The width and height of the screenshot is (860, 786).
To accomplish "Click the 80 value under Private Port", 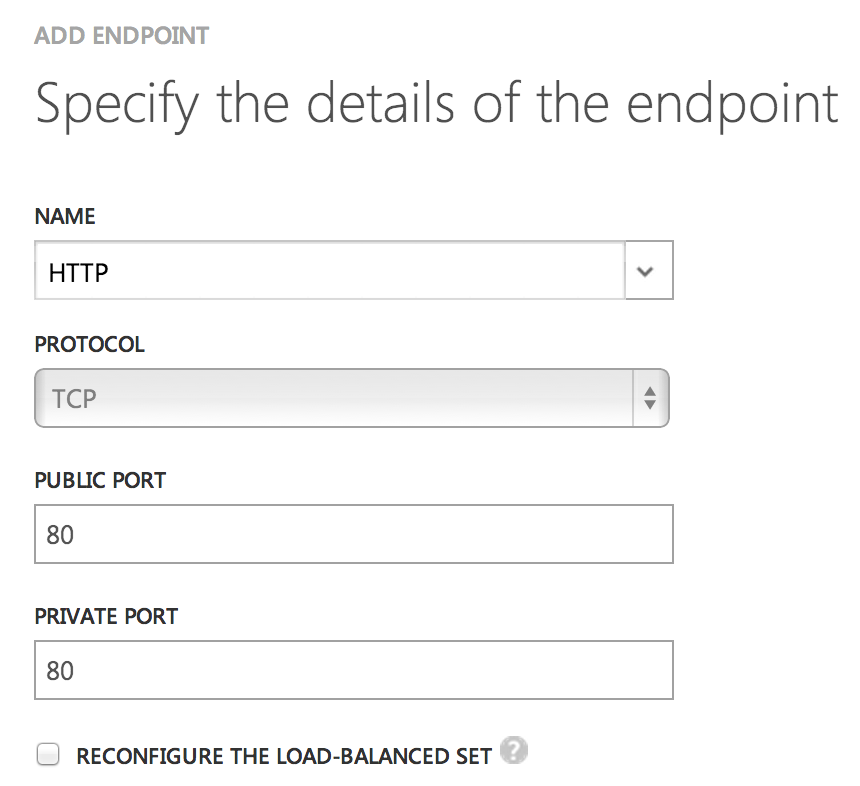I will click(60, 670).
